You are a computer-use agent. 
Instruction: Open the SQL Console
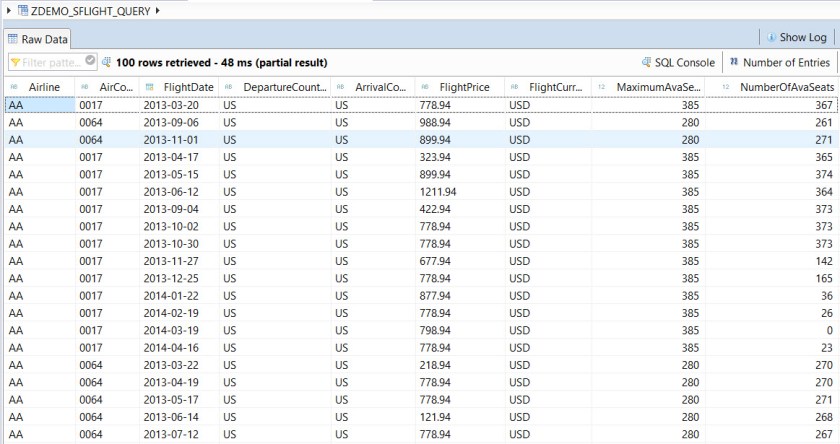tap(685, 62)
